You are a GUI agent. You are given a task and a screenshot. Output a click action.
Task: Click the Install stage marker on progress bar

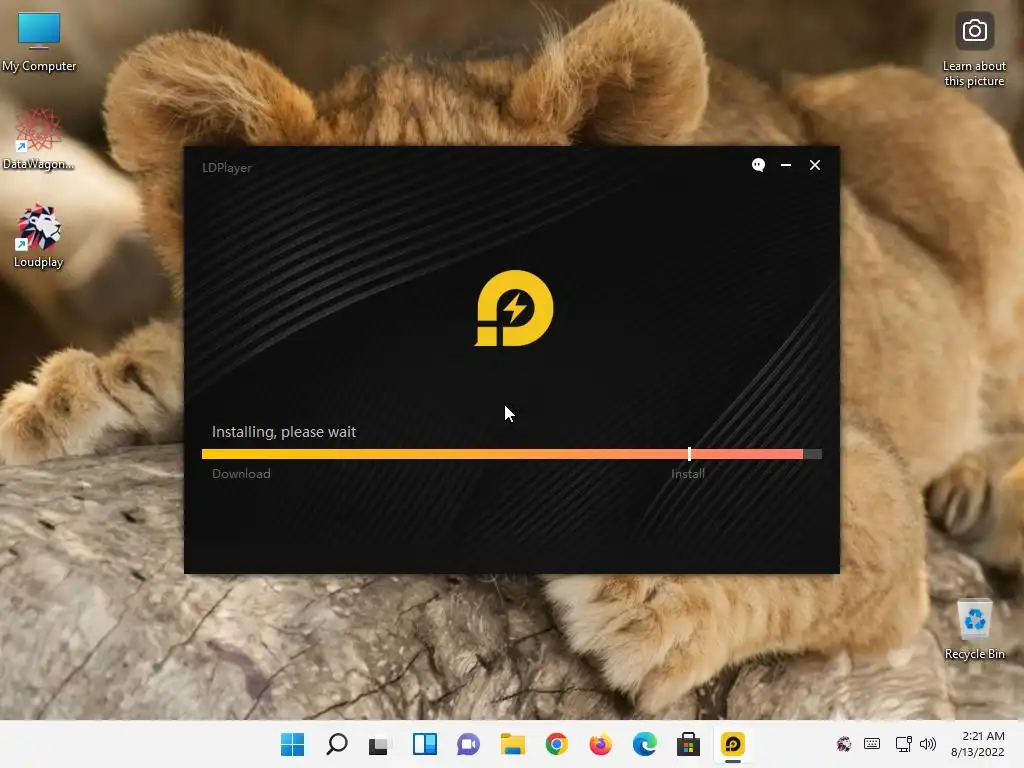coord(689,454)
